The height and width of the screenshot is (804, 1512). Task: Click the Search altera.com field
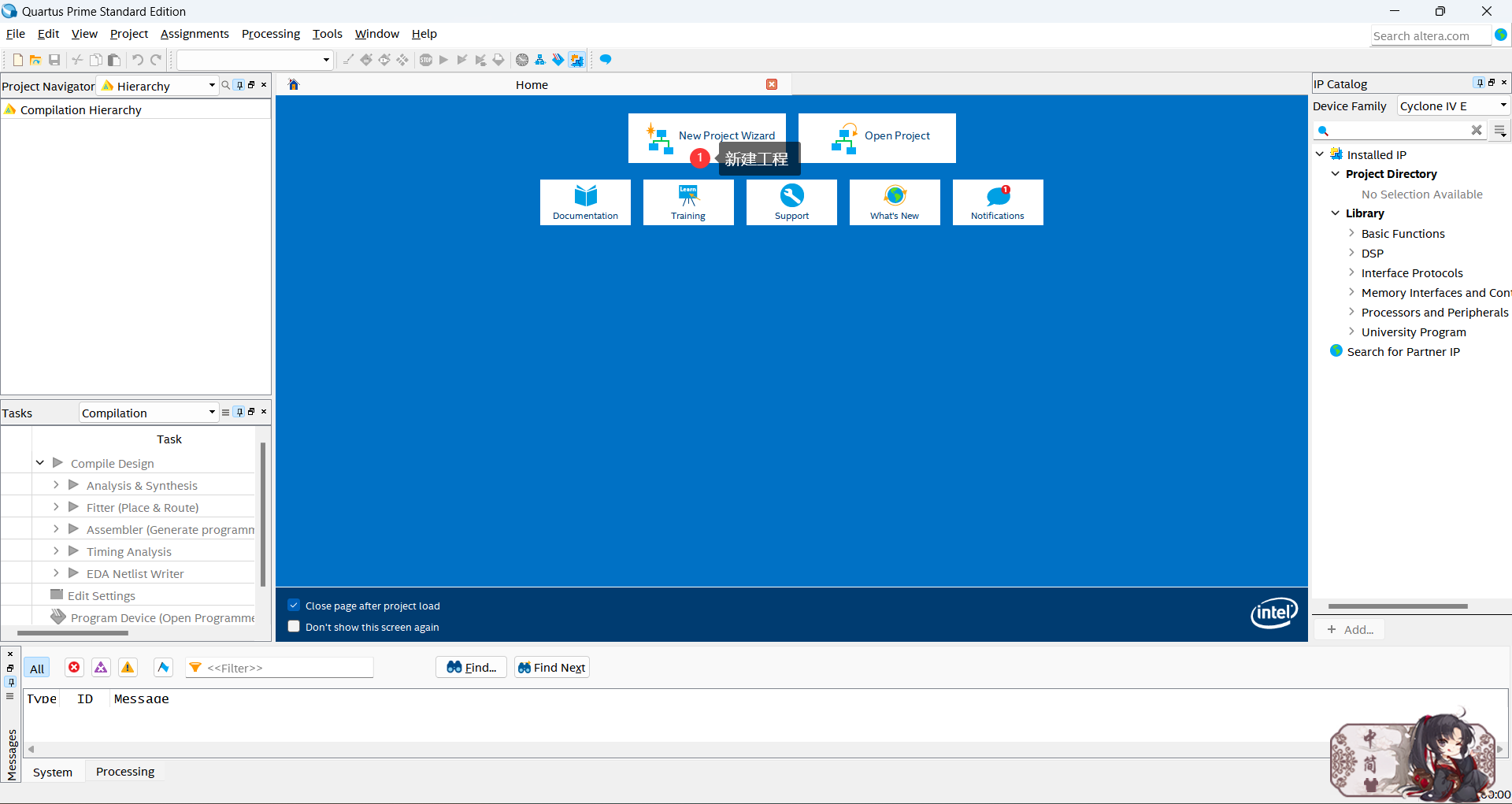pyautogui.click(x=1430, y=36)
